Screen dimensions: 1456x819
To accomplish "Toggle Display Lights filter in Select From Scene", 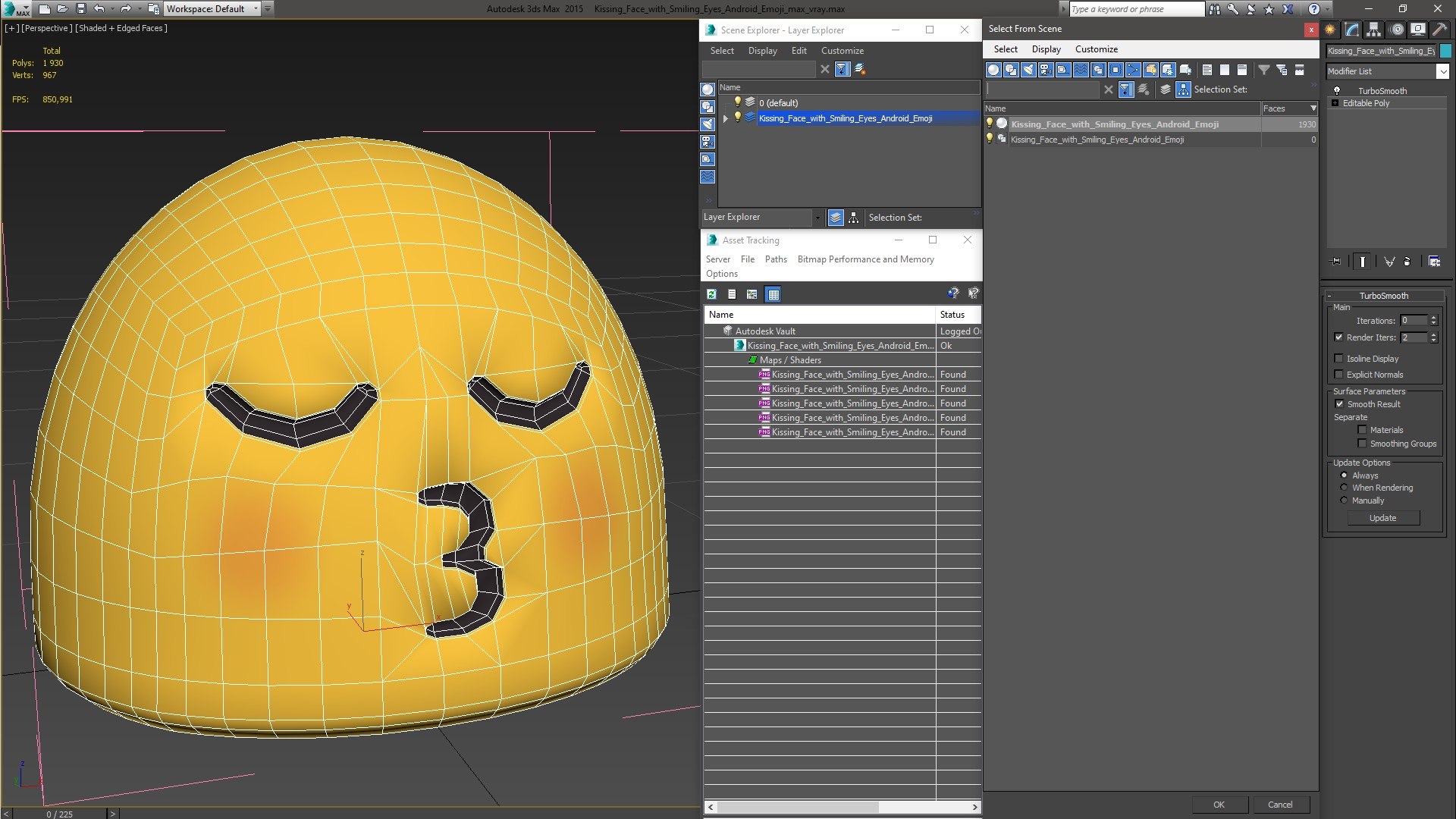I will tap(1028, 70).
